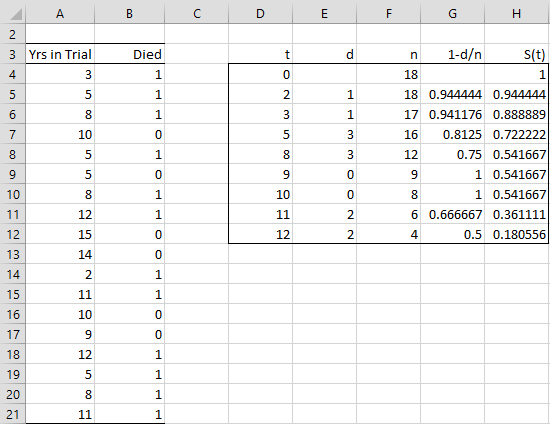Click cell containing 0.8125
Viewport: 550px width, 424px height.
click(452, 134)
